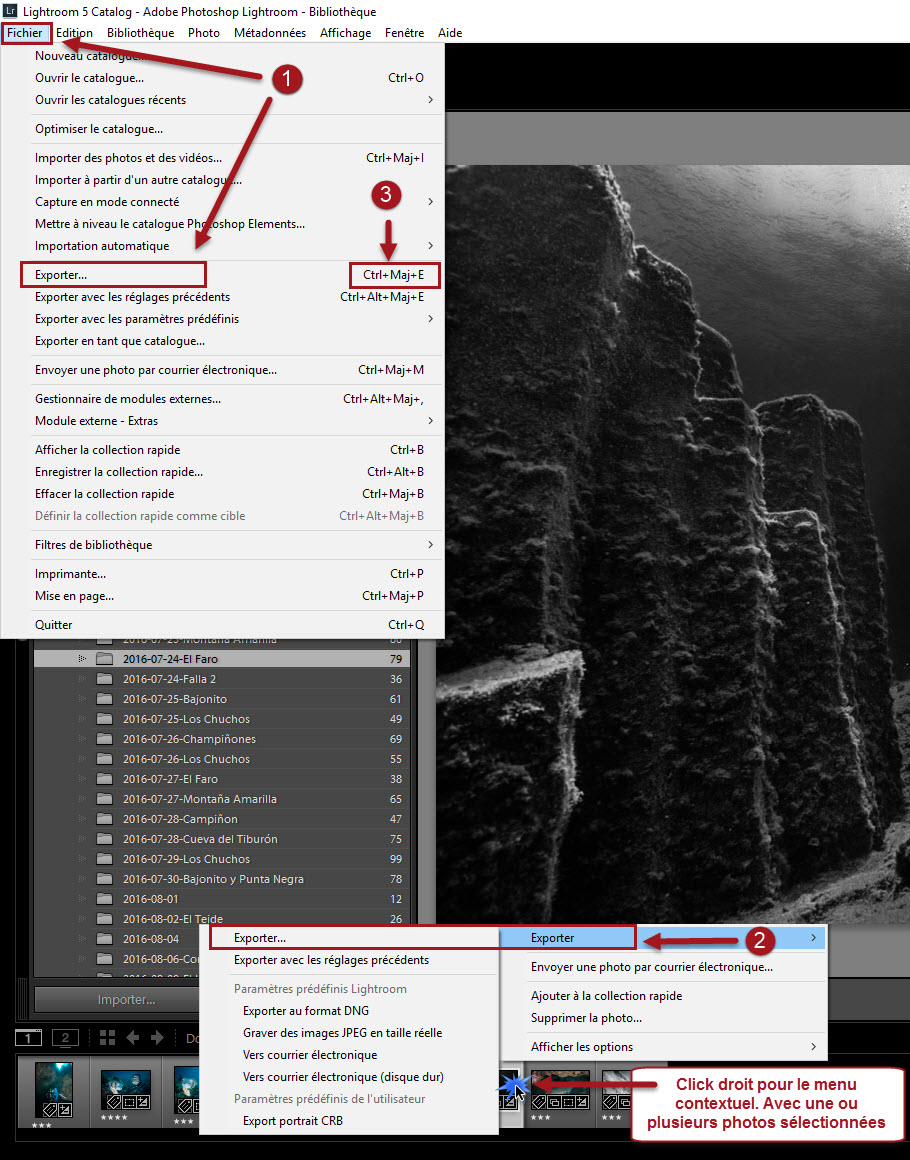Click the folder icon of 2016-07-27-Montaña Amarilla
This screenshot has width=910, height=1160.
click(104, 798)
